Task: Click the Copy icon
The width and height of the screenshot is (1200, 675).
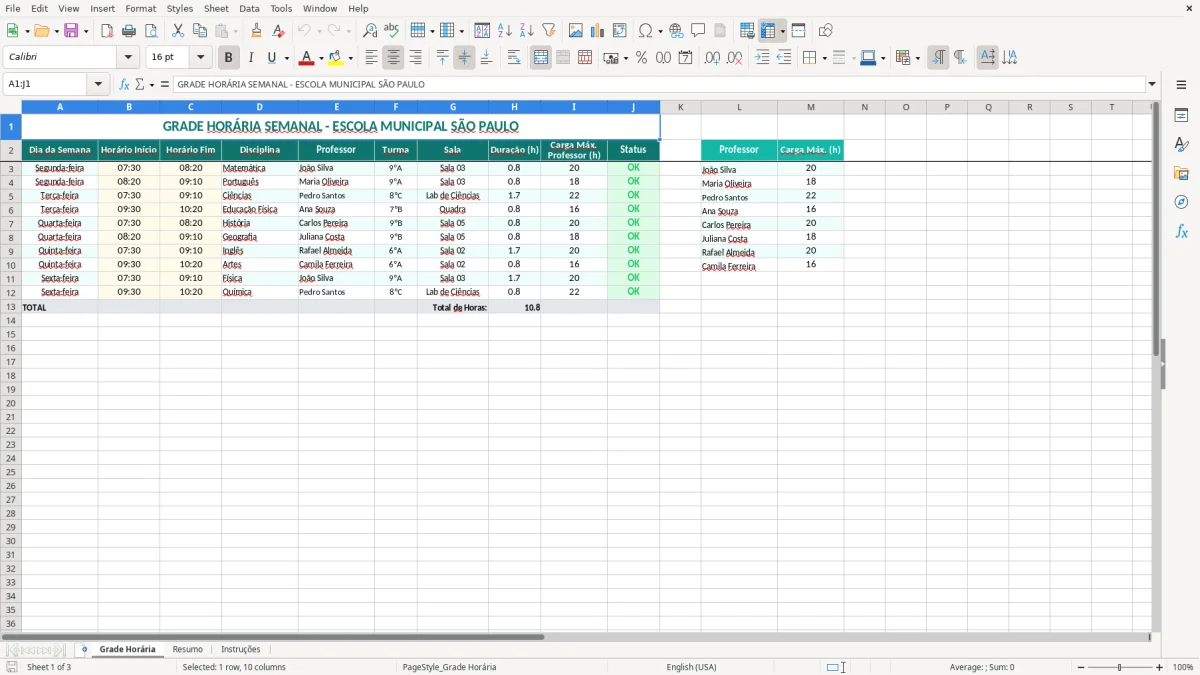Action: click(200, 31)
